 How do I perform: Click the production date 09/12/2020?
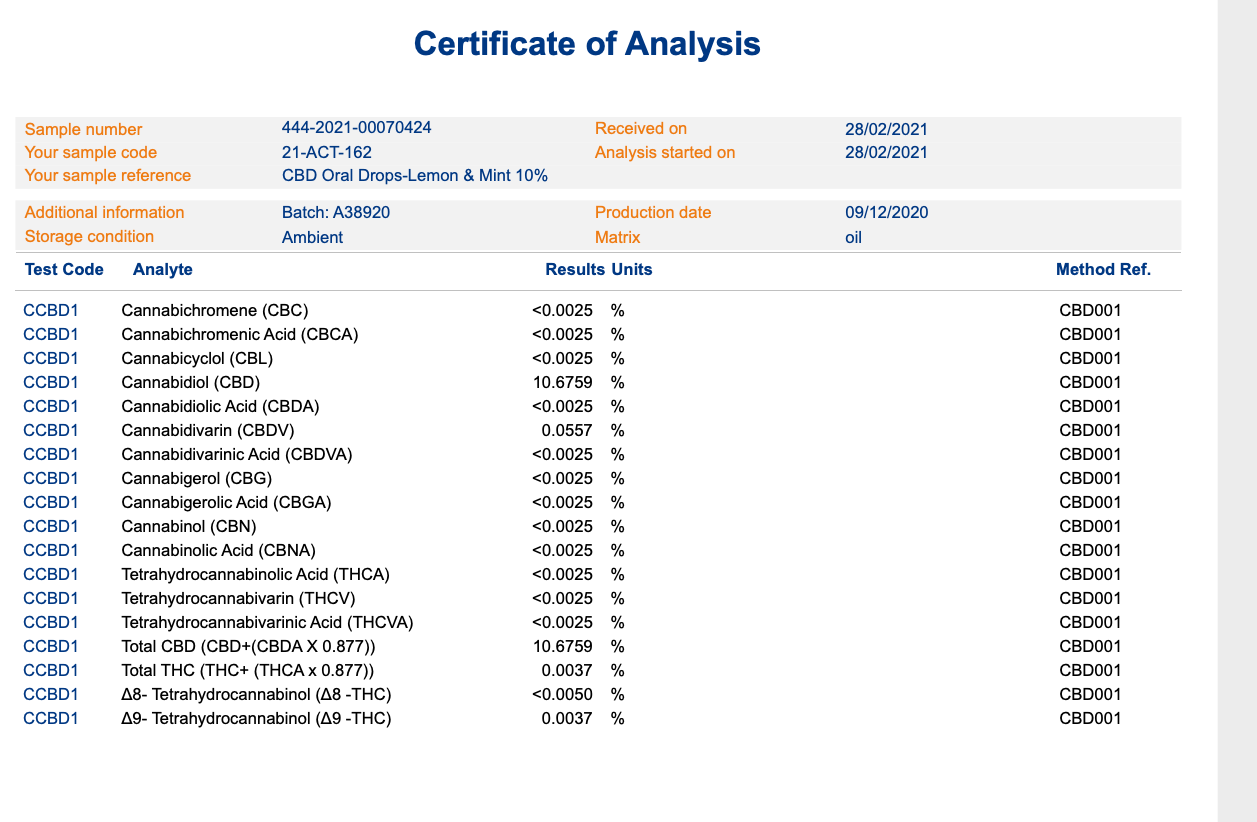(x=886, y=212)
